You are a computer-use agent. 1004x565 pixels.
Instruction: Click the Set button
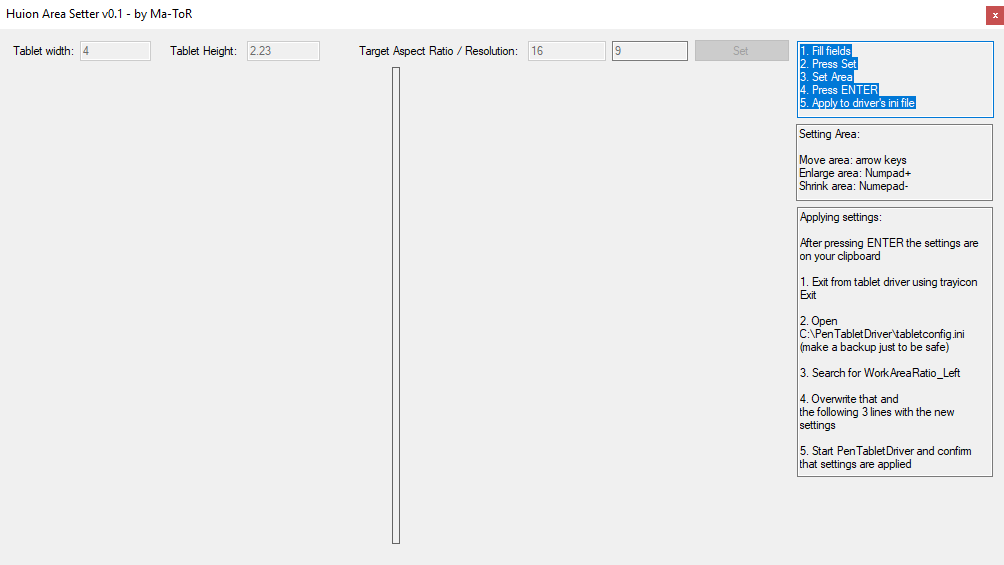click(741, 51)
